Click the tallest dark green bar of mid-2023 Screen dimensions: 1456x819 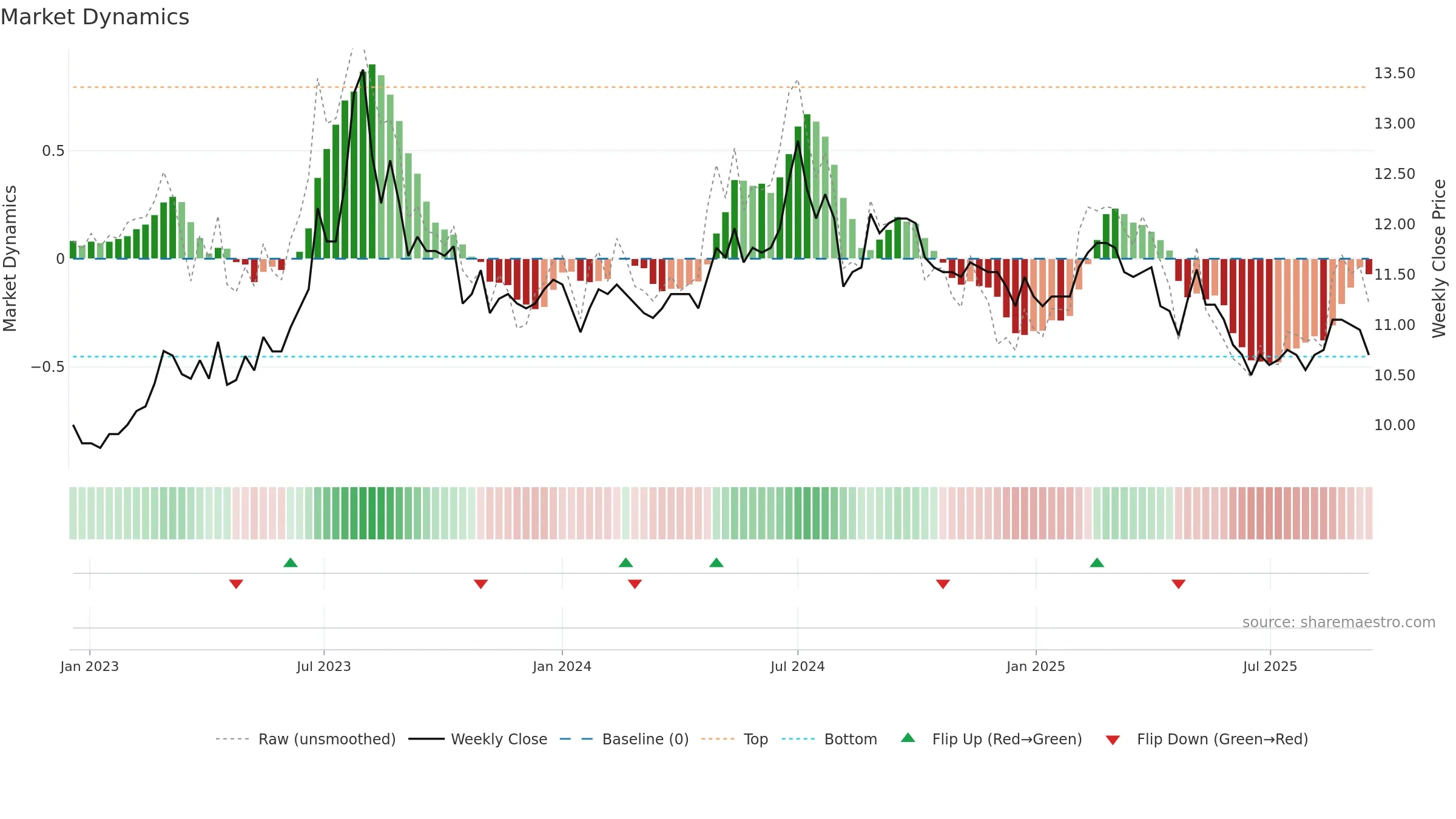click(x=372, y=161)
